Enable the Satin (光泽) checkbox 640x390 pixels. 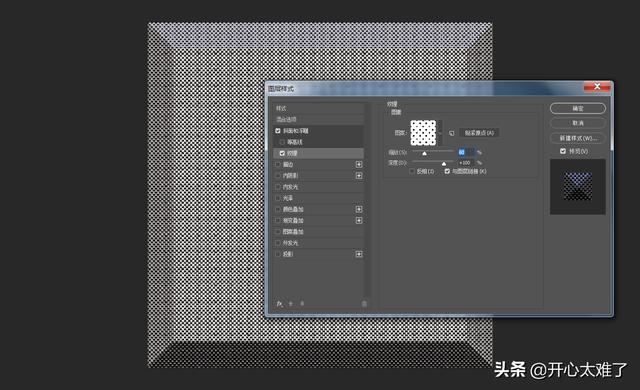point(278,198)
